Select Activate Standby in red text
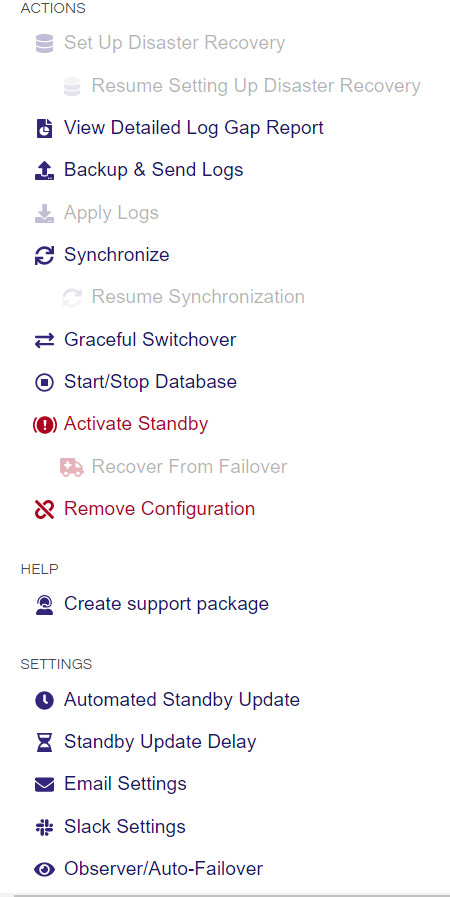Image resolution: width=450 pixels, height=897 pixels. tap(136, 424)
